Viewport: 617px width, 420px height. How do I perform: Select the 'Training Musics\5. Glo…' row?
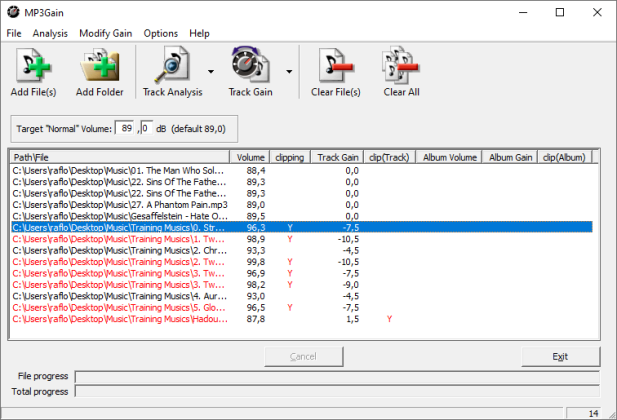(x=302, y=307)
